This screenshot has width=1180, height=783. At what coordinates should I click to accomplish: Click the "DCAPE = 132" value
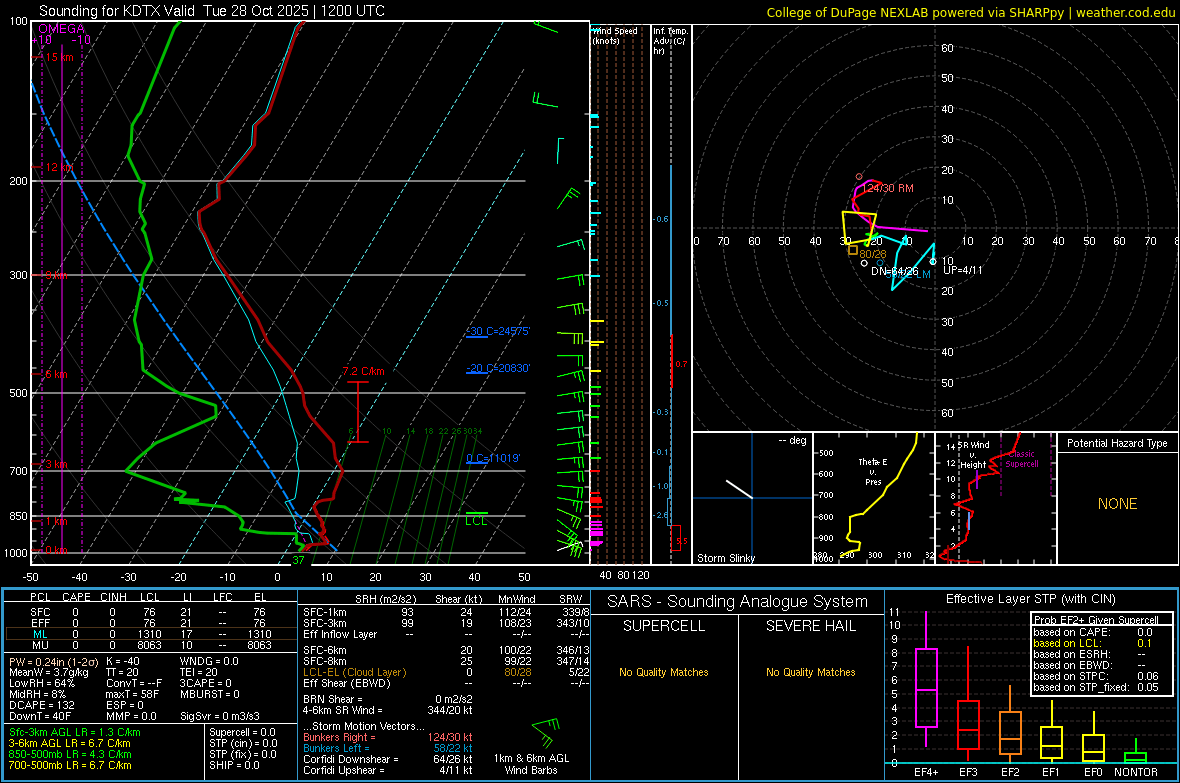click(42, 705)
